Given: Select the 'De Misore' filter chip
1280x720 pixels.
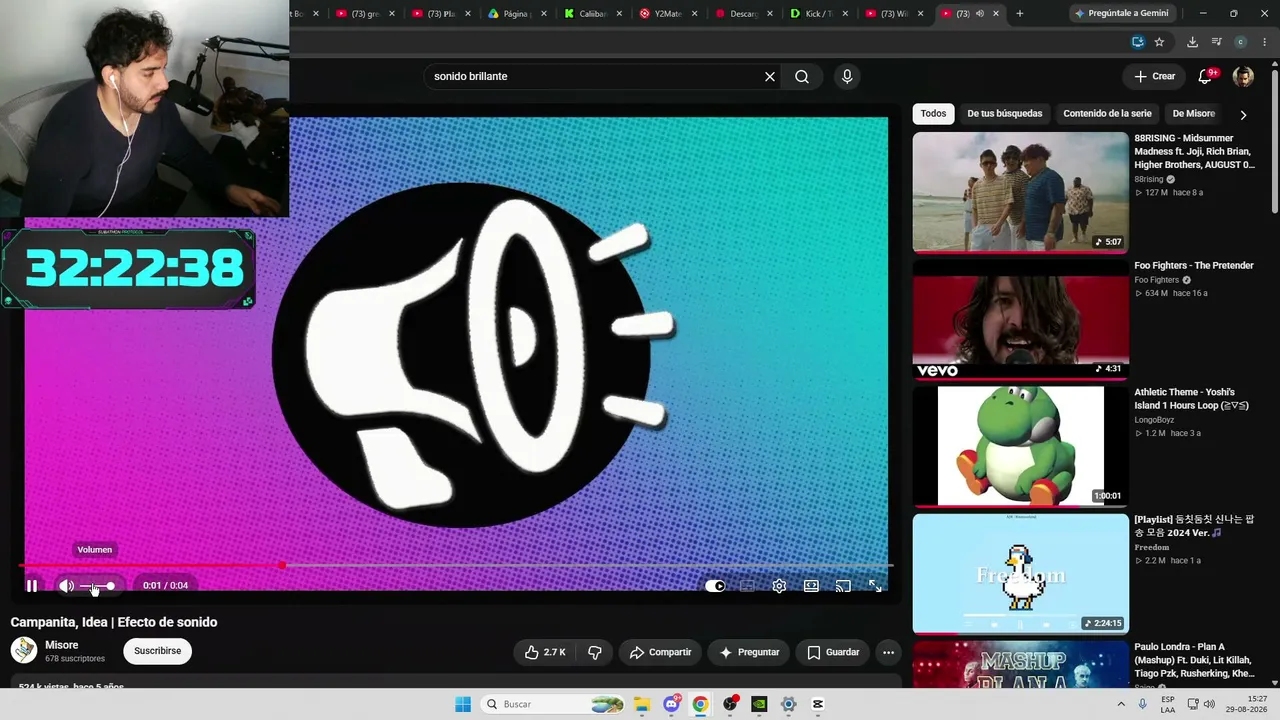Looking at the screenshot, I should point(1193,114).
